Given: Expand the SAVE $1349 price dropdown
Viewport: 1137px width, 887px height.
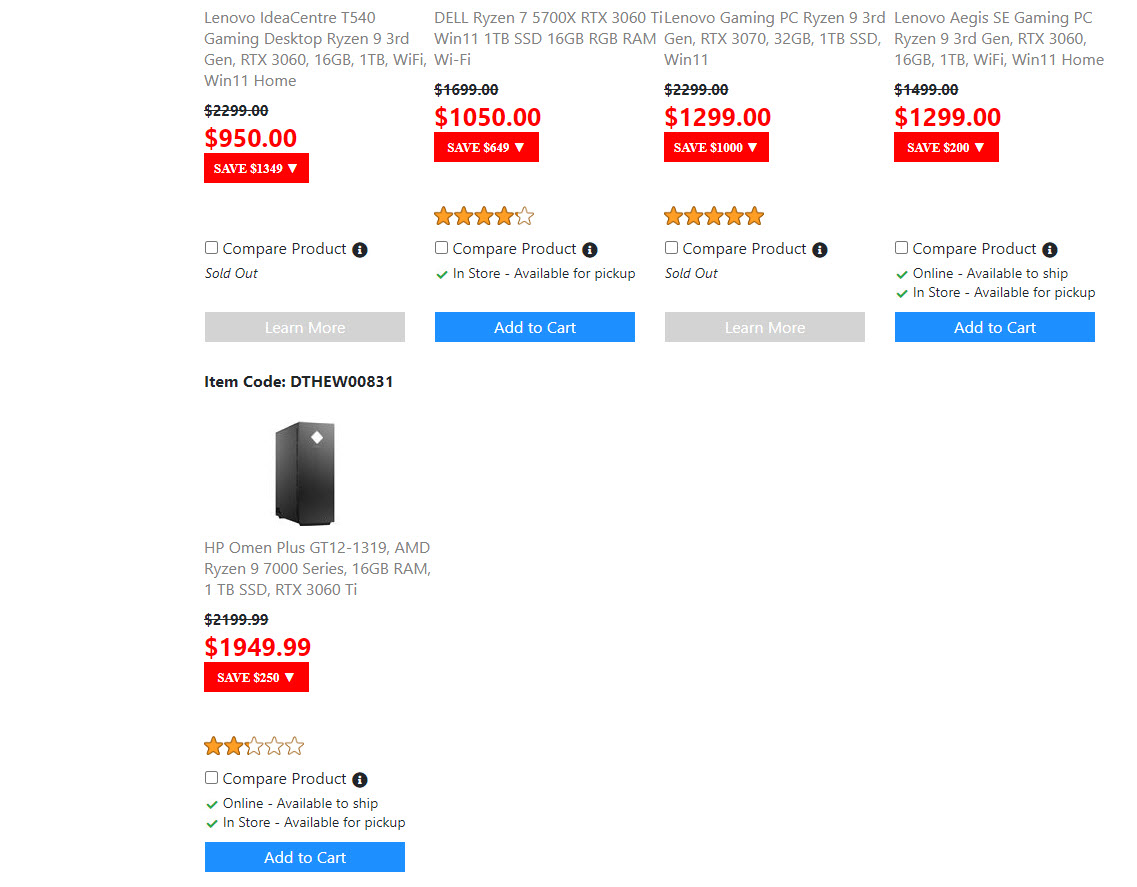Looking at the screenshot, I should pyautogui.click(x=256, y=168).
